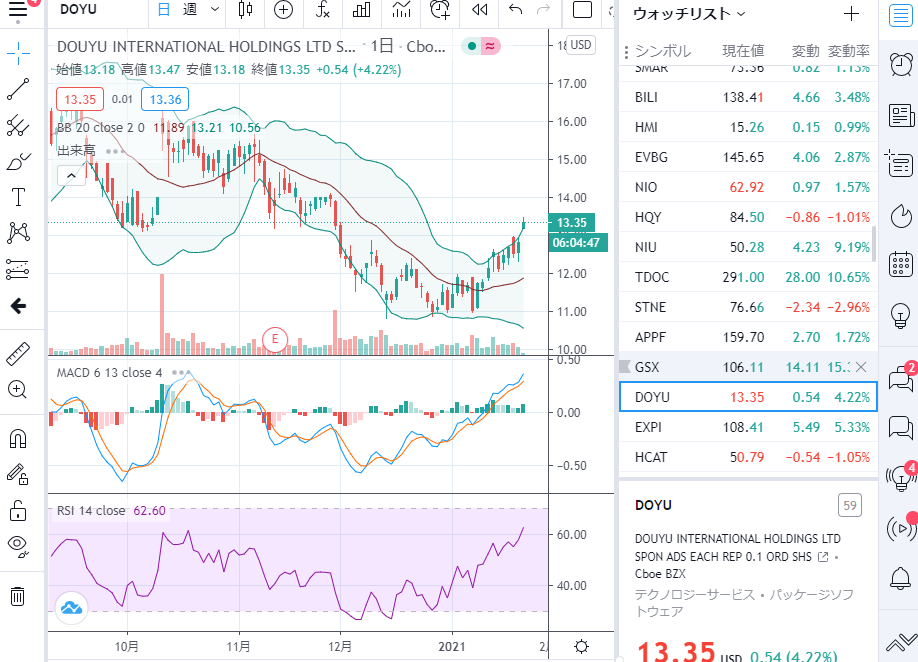The image size is (918, 662).
Task: Click the compare or add symbol plus icon
Action: click(x=283, y=9)
